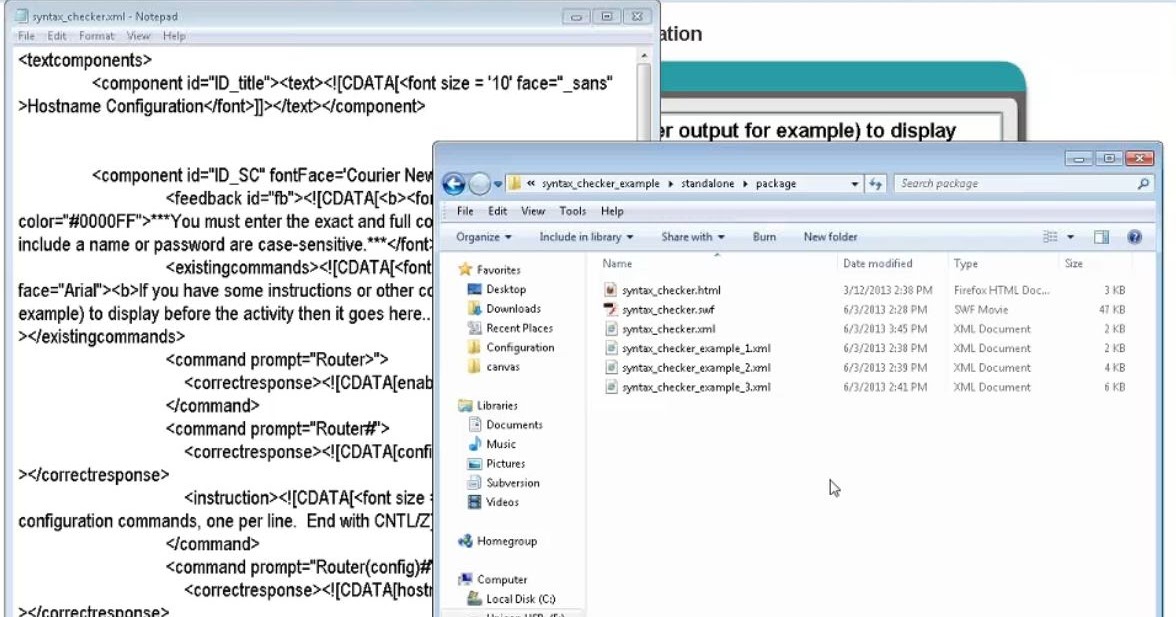Viewport: 1176px width, 617px height.
Task: Click the Explorer Forward navigation arrow
Action: coord(480,184)
